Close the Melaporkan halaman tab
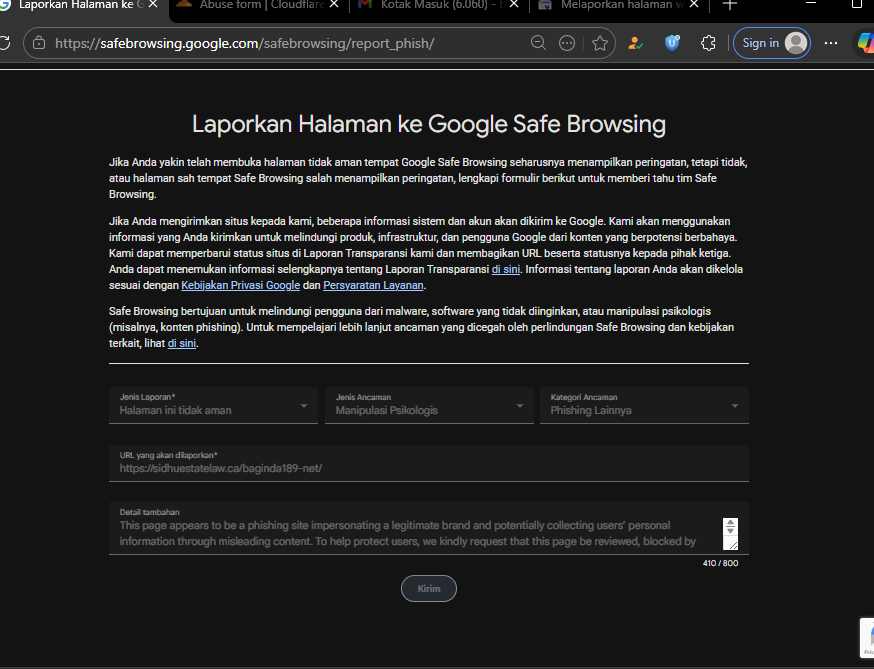 point(694,4)
